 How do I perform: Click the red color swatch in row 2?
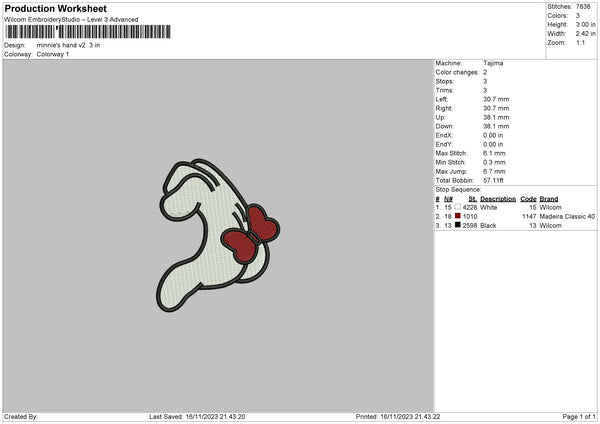pyautogui.click(x=458, y=216)
